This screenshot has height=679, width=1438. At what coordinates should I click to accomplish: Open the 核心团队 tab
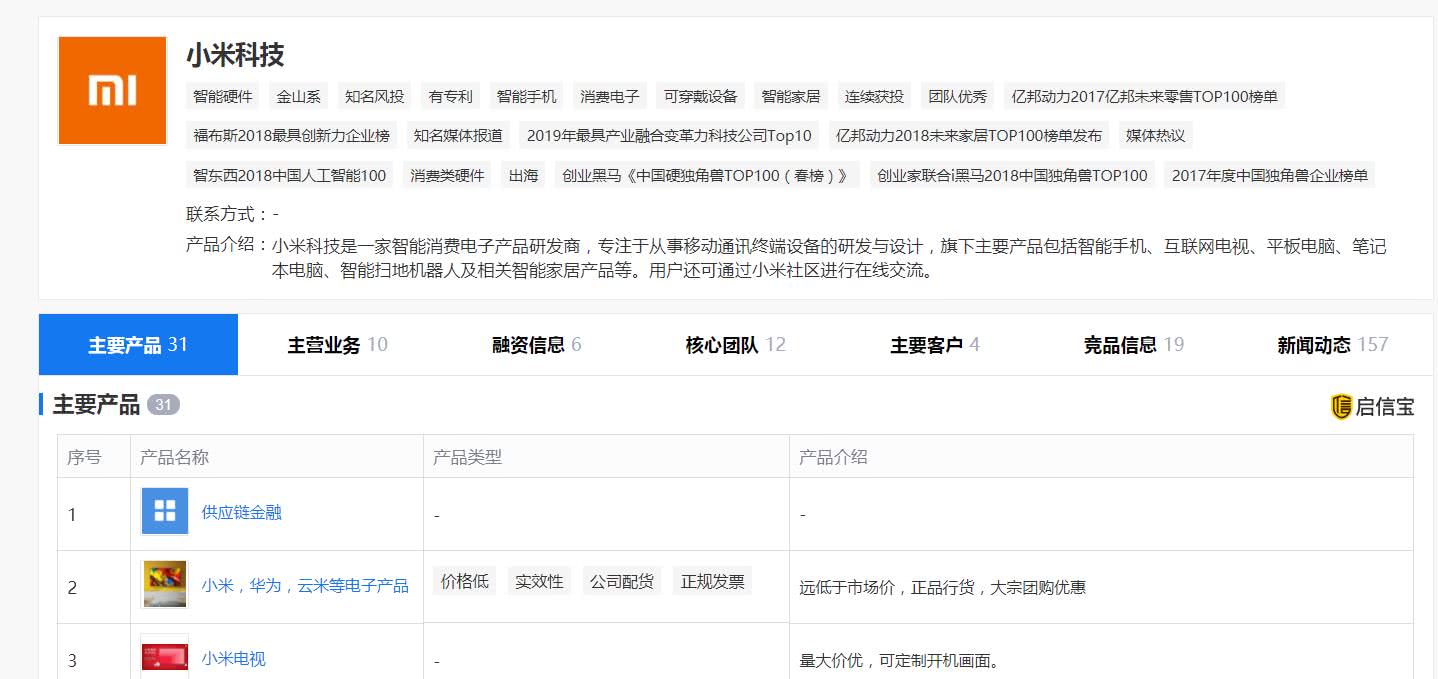tap(735, 345)
